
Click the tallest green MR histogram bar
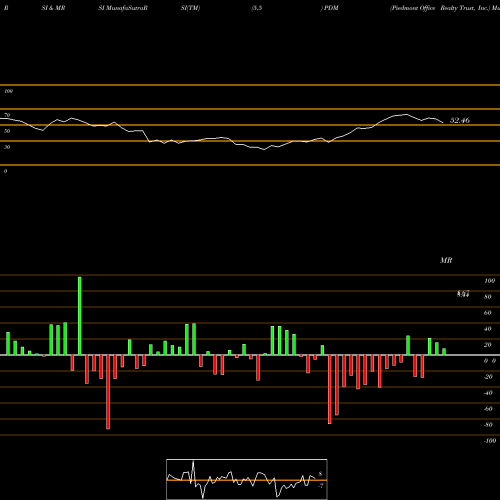click(79, 316)
